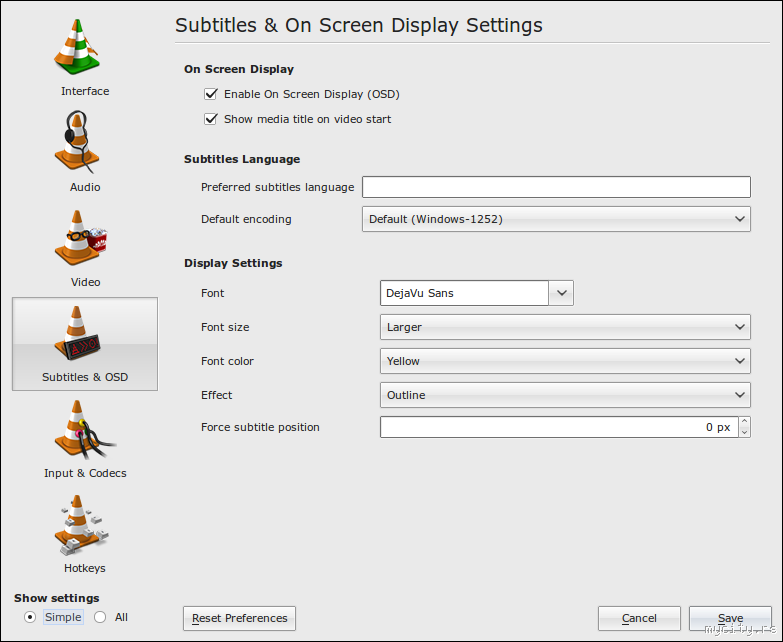Disable Enable On Screen Display checkbox
Image resolution: width=783 pixels, height=642 pixels.
[x=211, y=94]
